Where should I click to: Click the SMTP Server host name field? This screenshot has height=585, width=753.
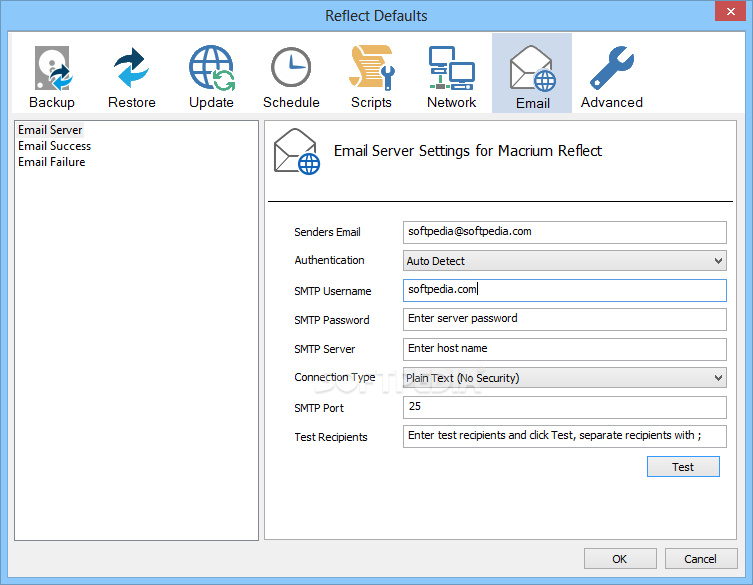coord(564,349)
